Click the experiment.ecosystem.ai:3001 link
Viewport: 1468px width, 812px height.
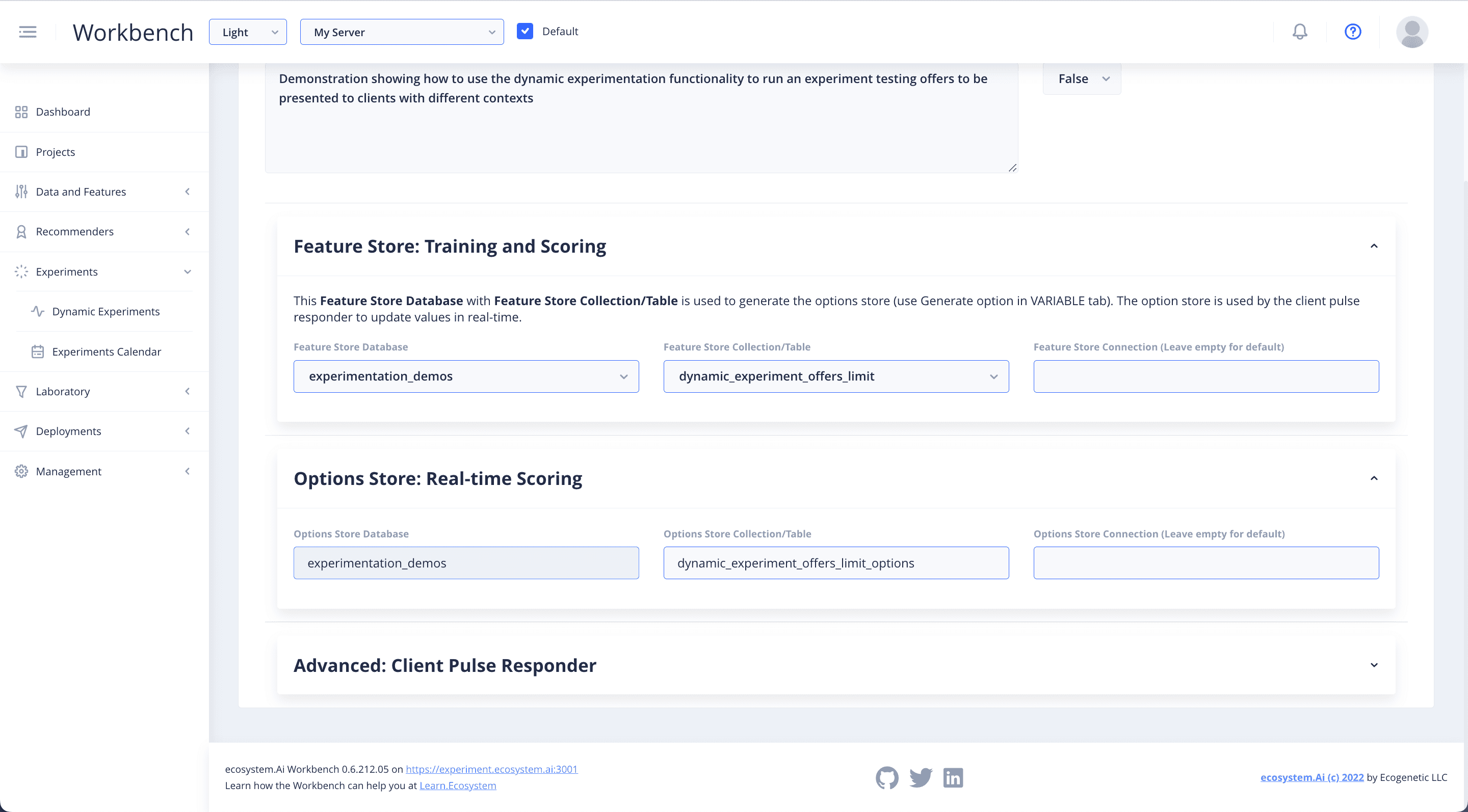(x=491, y=769)
